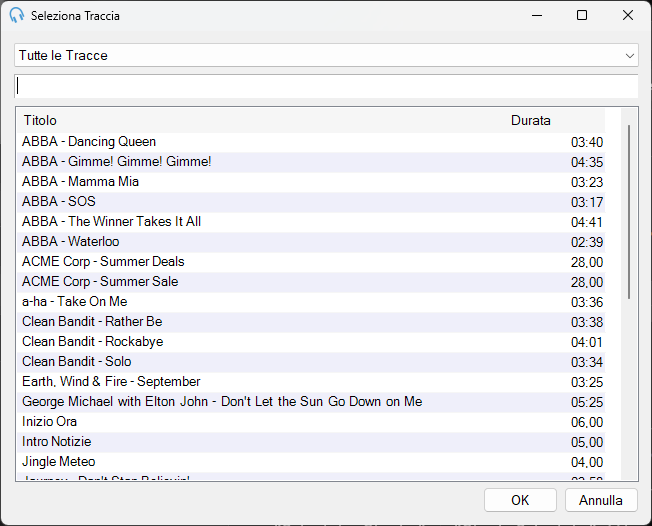This screenshot has height=526, width=652.
Task: Open the Tutte le Tracce dropdown
Action: point(326,55)
